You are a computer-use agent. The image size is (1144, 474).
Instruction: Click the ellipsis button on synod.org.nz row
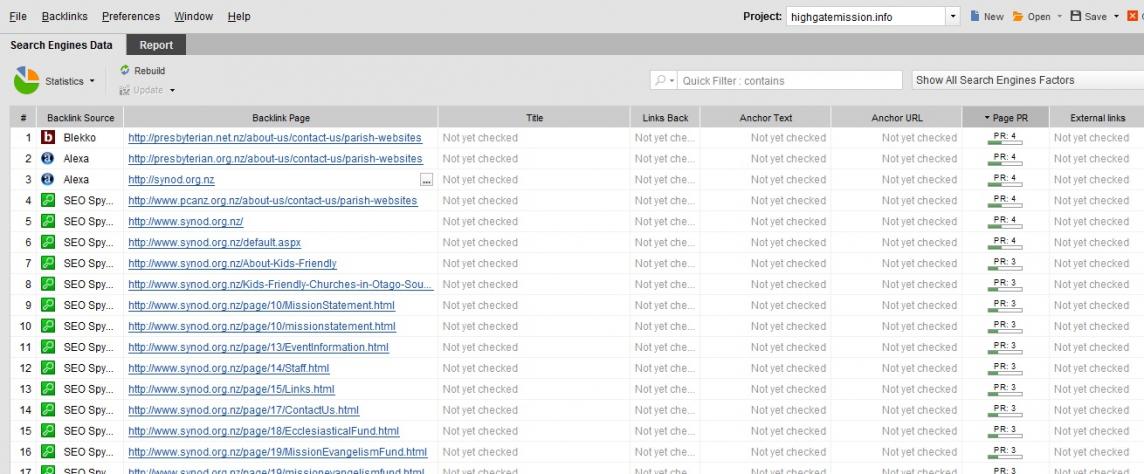tap(427, 180)
